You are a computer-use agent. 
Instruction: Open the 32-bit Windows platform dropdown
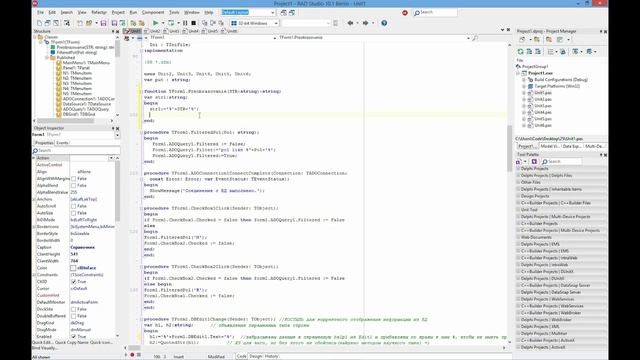point(276,23)
